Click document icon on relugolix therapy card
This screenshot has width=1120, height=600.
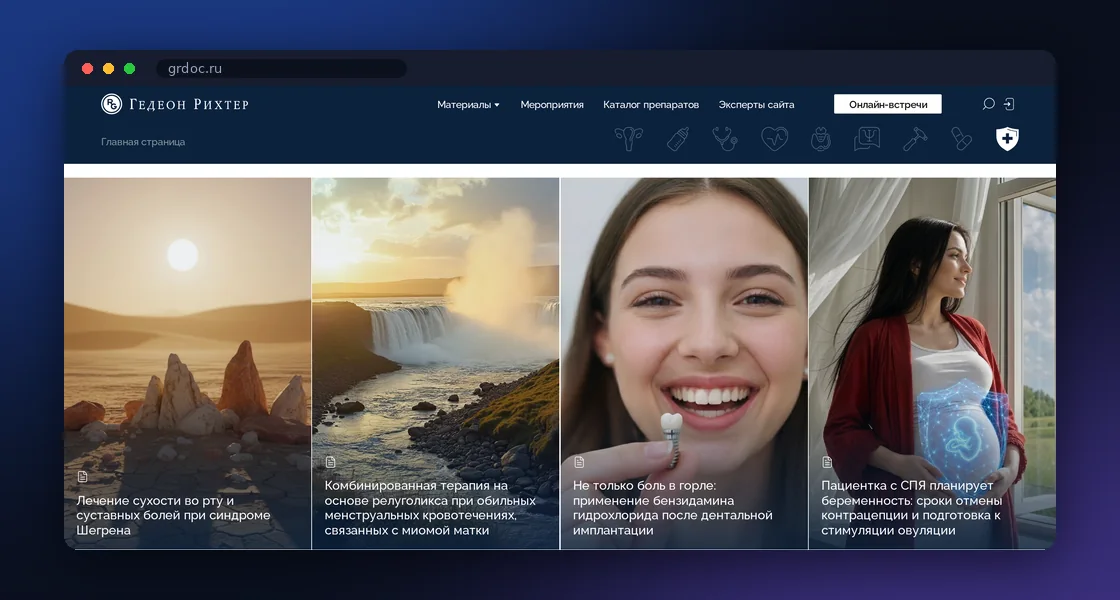pos(331,462)
